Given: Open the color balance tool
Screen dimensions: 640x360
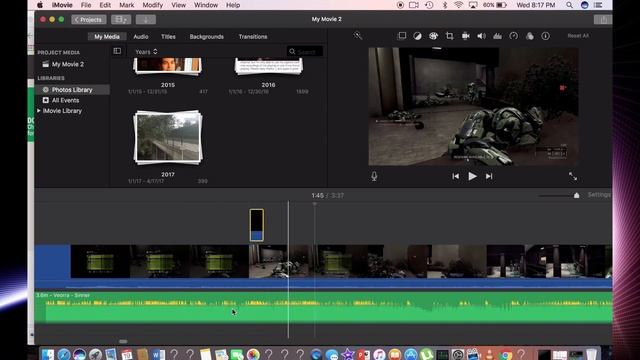Looking at the screenshot, I should tap(417, 36).
